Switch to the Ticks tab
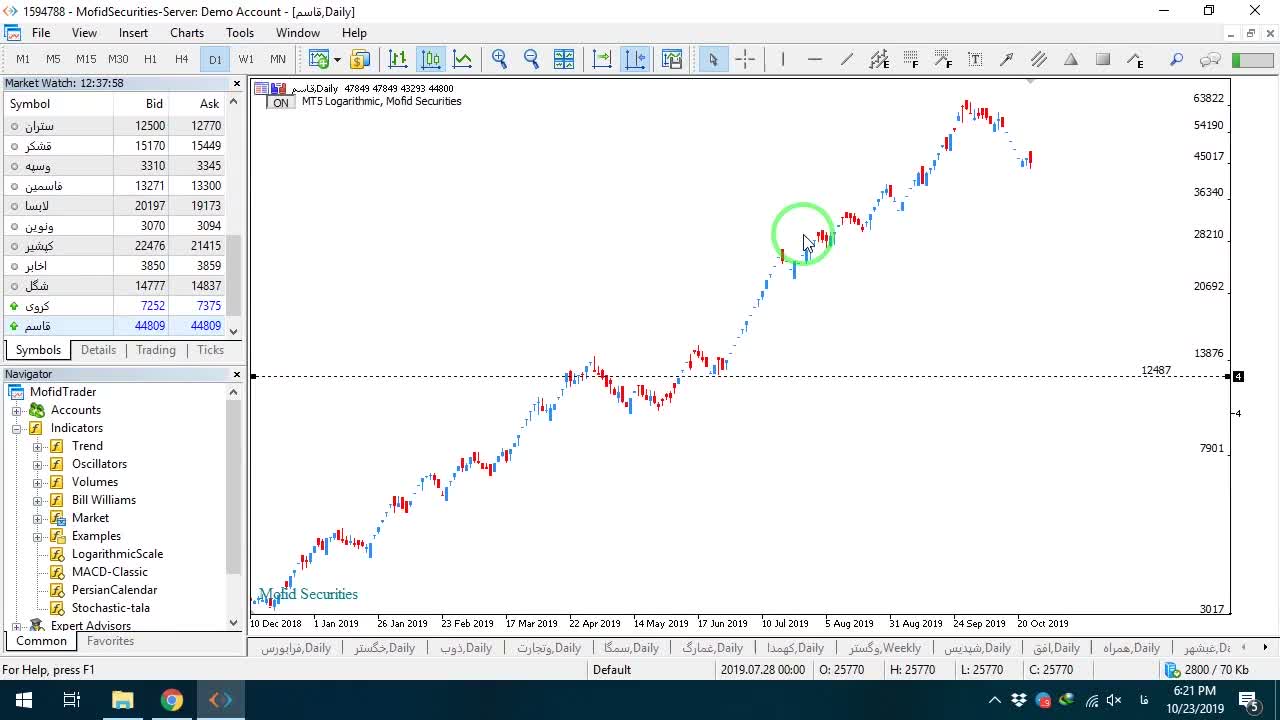This screenshot has height=720, width=1280. pyautogui.click(x=210, y=350)
